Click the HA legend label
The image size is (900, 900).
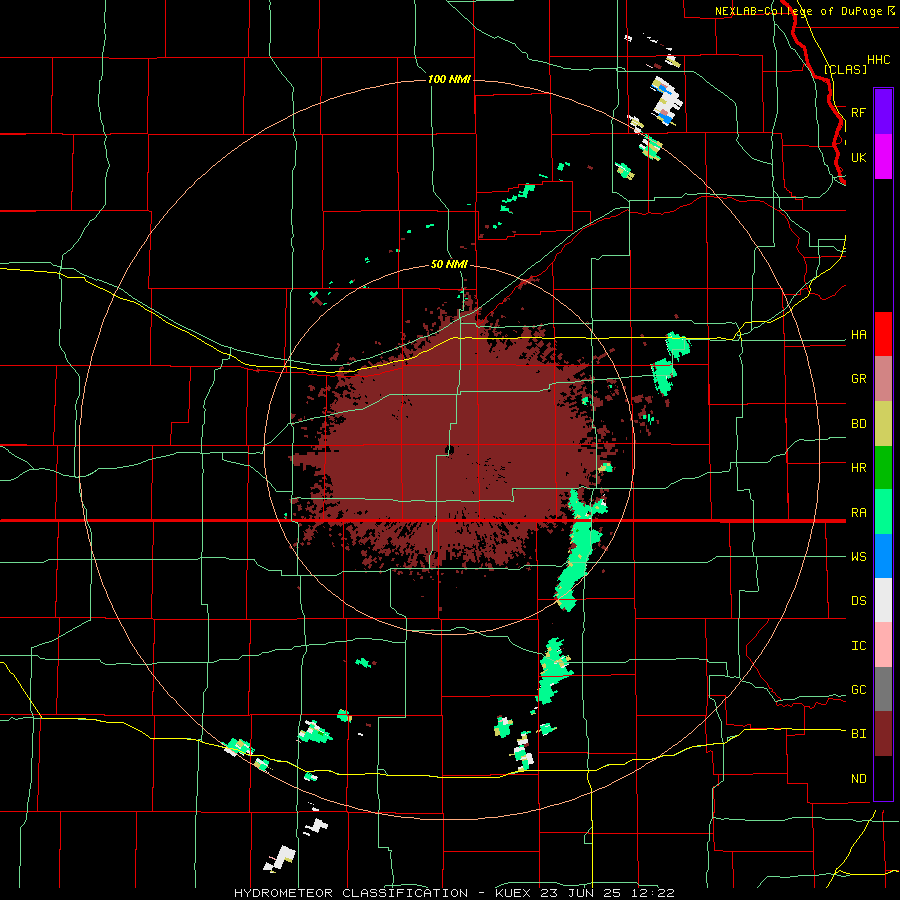tap(858, 335)
